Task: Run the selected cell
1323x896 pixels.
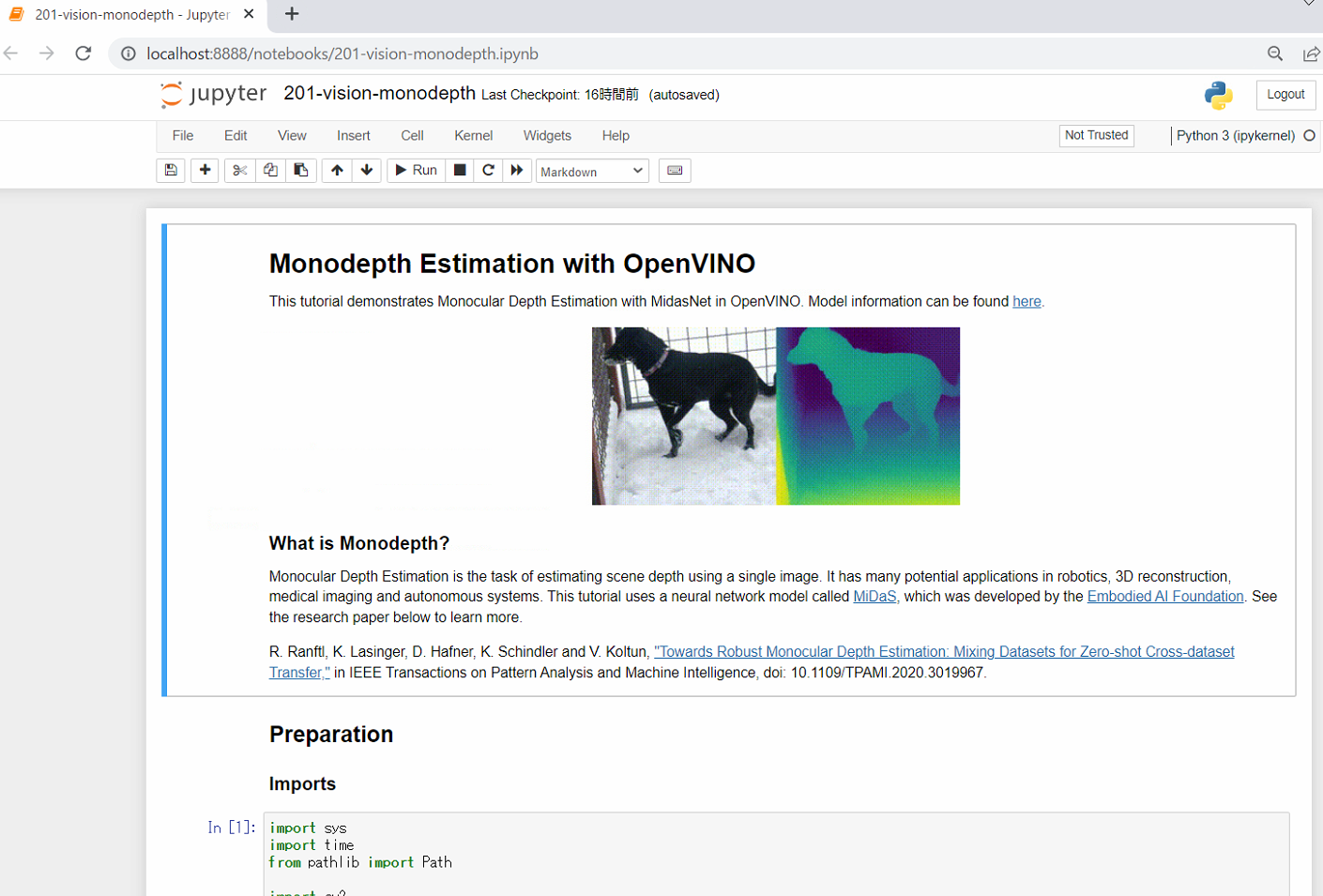Action: 415,170
